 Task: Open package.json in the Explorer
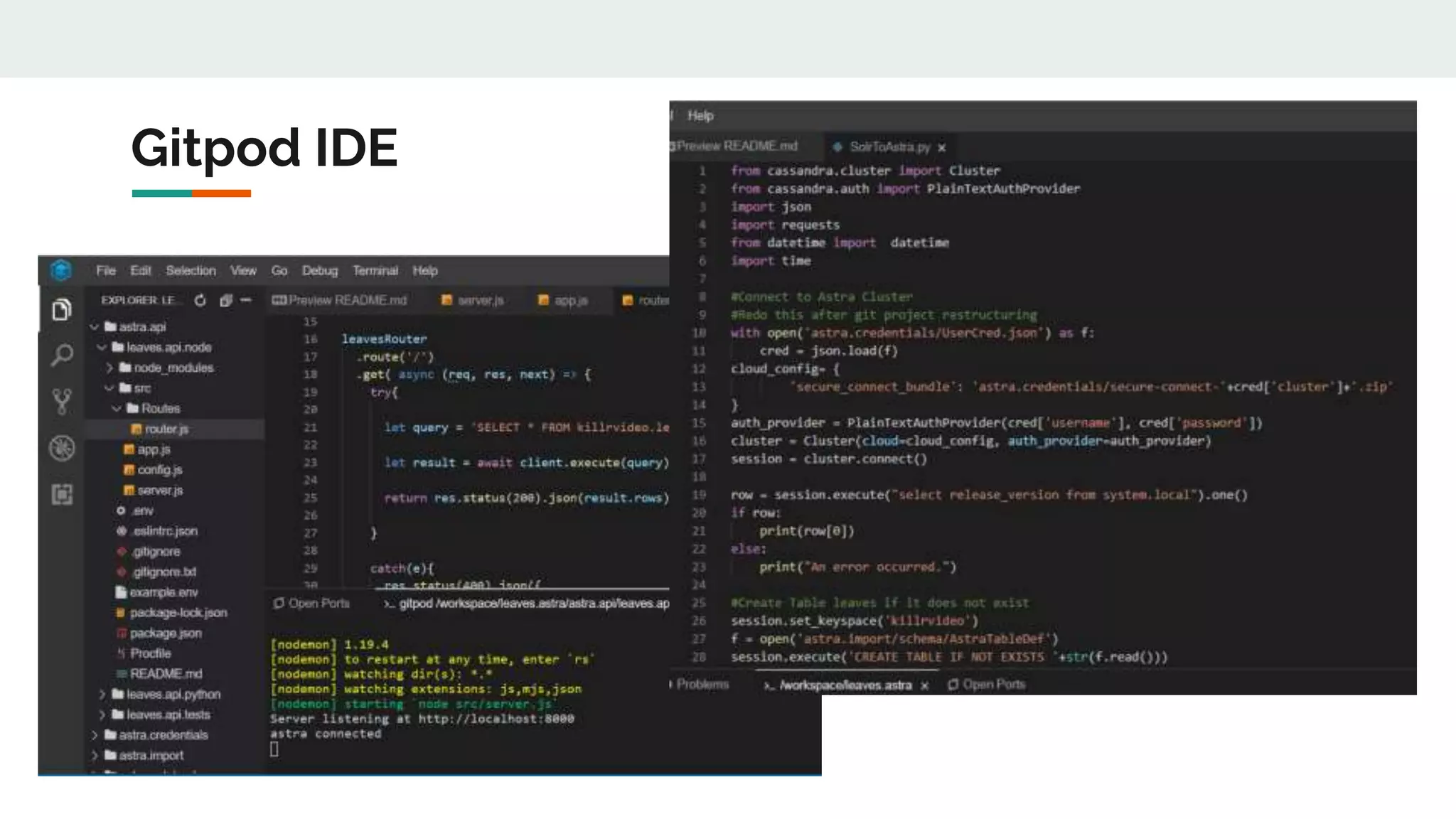coord(165,633)
